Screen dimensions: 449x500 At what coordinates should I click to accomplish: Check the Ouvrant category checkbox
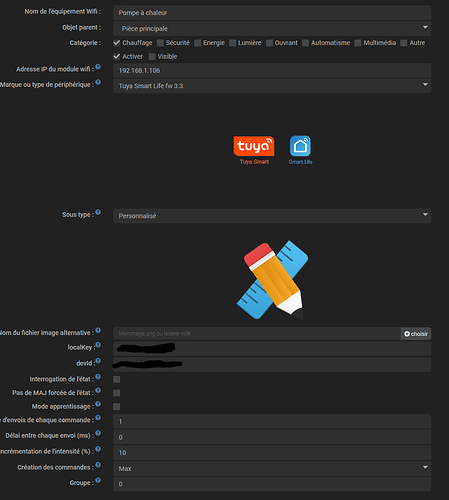(269, 43)
